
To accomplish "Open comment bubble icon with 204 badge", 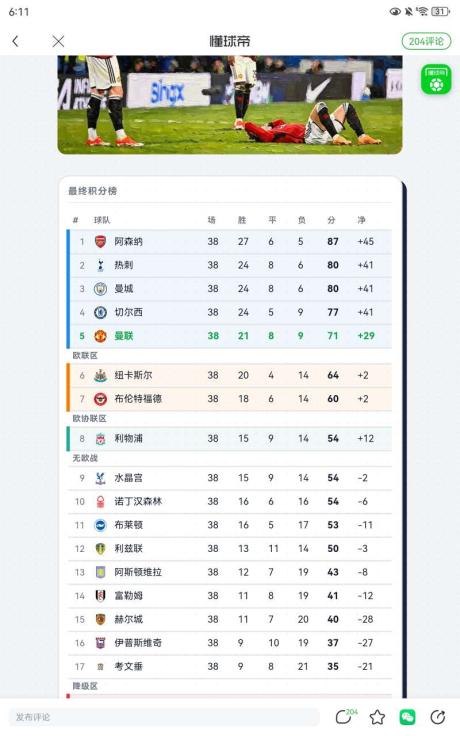I will tap(345, 716).
